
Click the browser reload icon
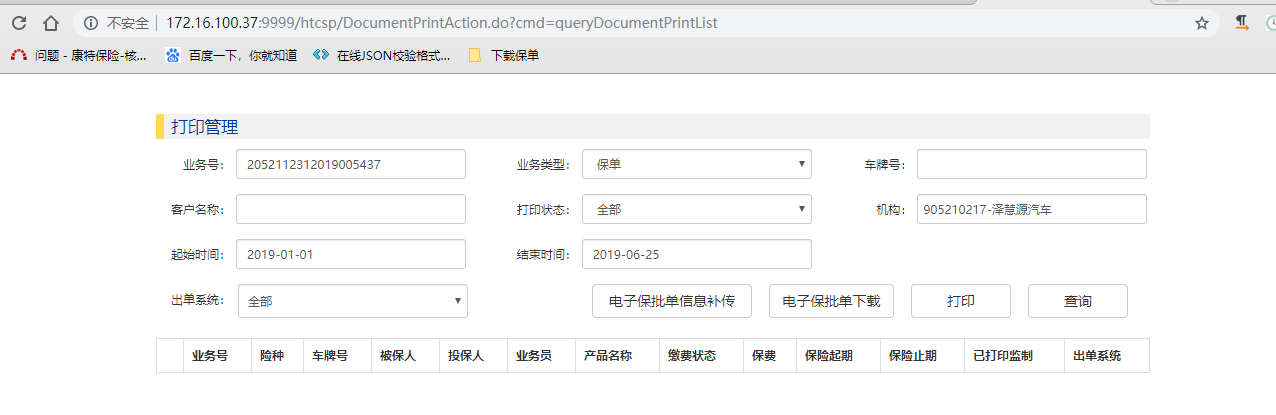19,22
